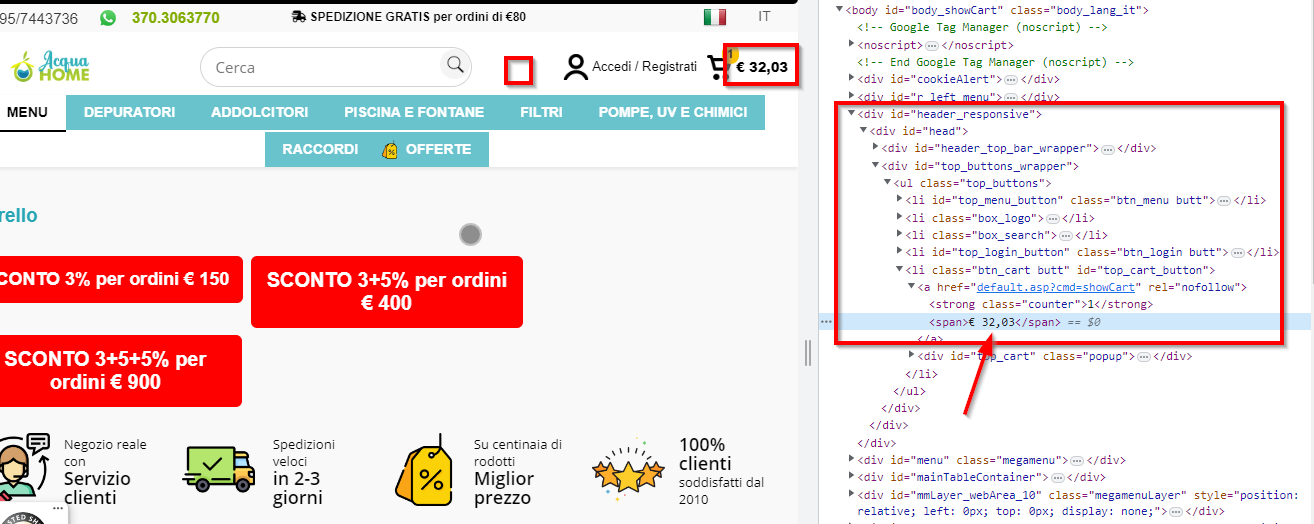Click the Miglior prezzo text
Screen dimensions: 1314x524
[504, 488]
